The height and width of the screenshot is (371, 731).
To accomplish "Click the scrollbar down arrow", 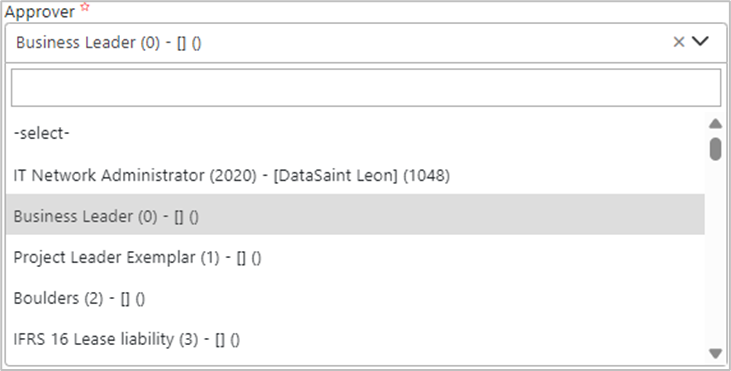I will tap(715, 353).
